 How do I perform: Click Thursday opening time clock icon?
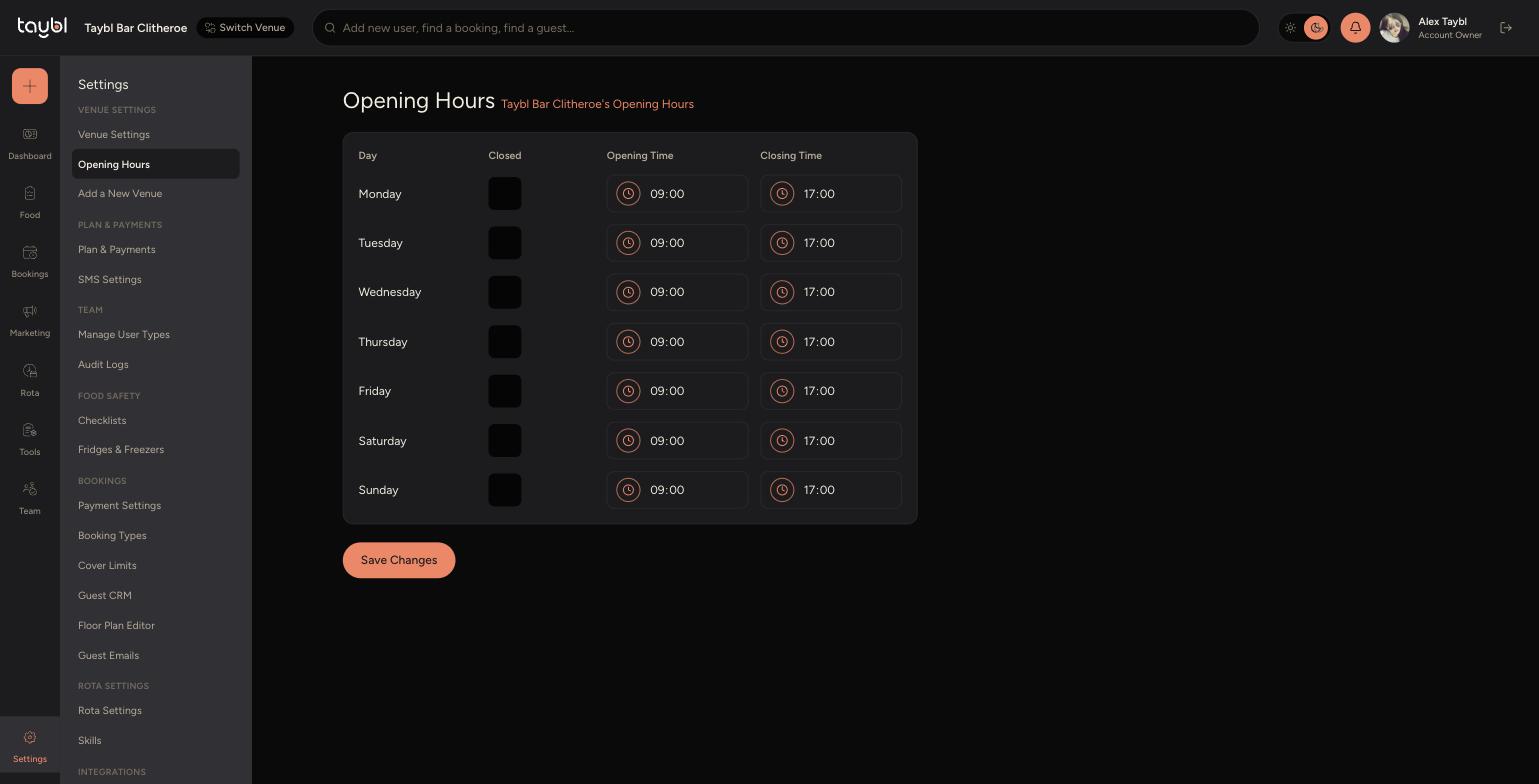point(628,342)
